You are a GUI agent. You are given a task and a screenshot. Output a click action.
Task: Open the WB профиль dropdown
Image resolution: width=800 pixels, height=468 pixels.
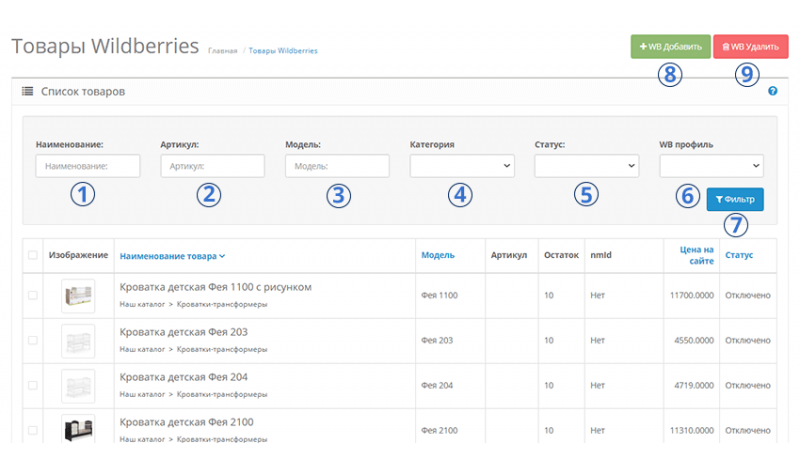(x=712, y=166)
